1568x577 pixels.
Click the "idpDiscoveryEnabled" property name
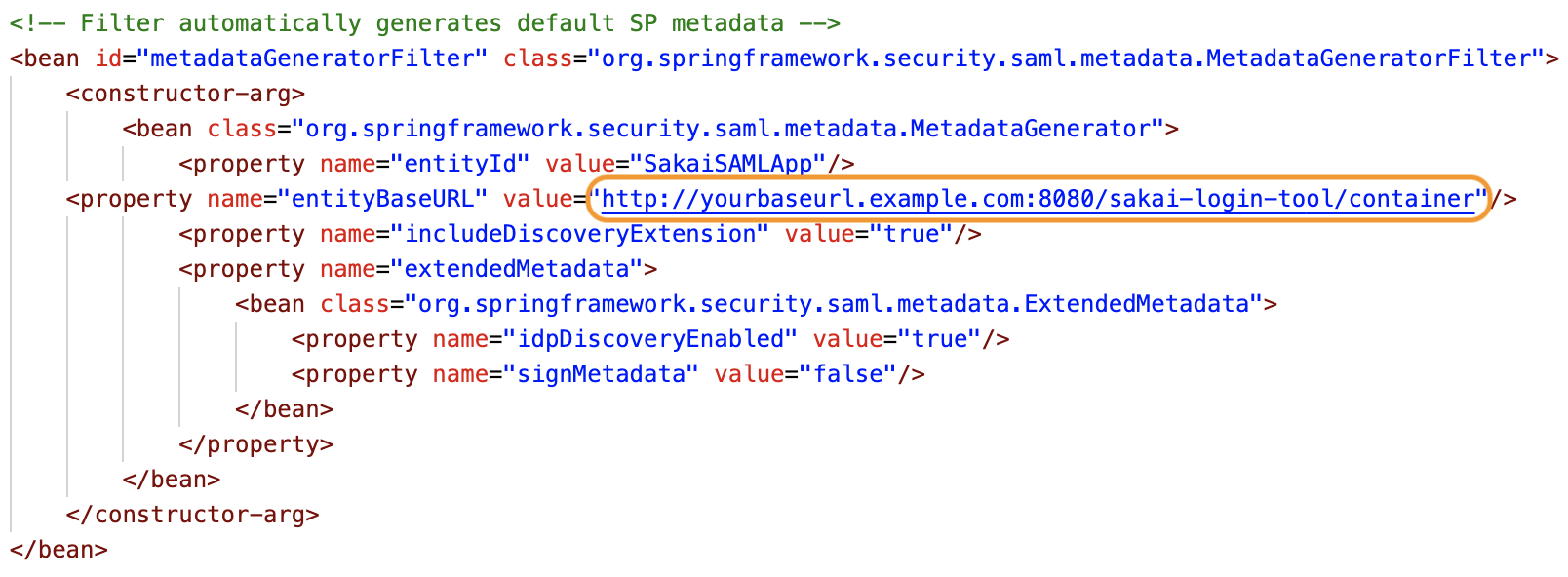(x=649, y=339)
